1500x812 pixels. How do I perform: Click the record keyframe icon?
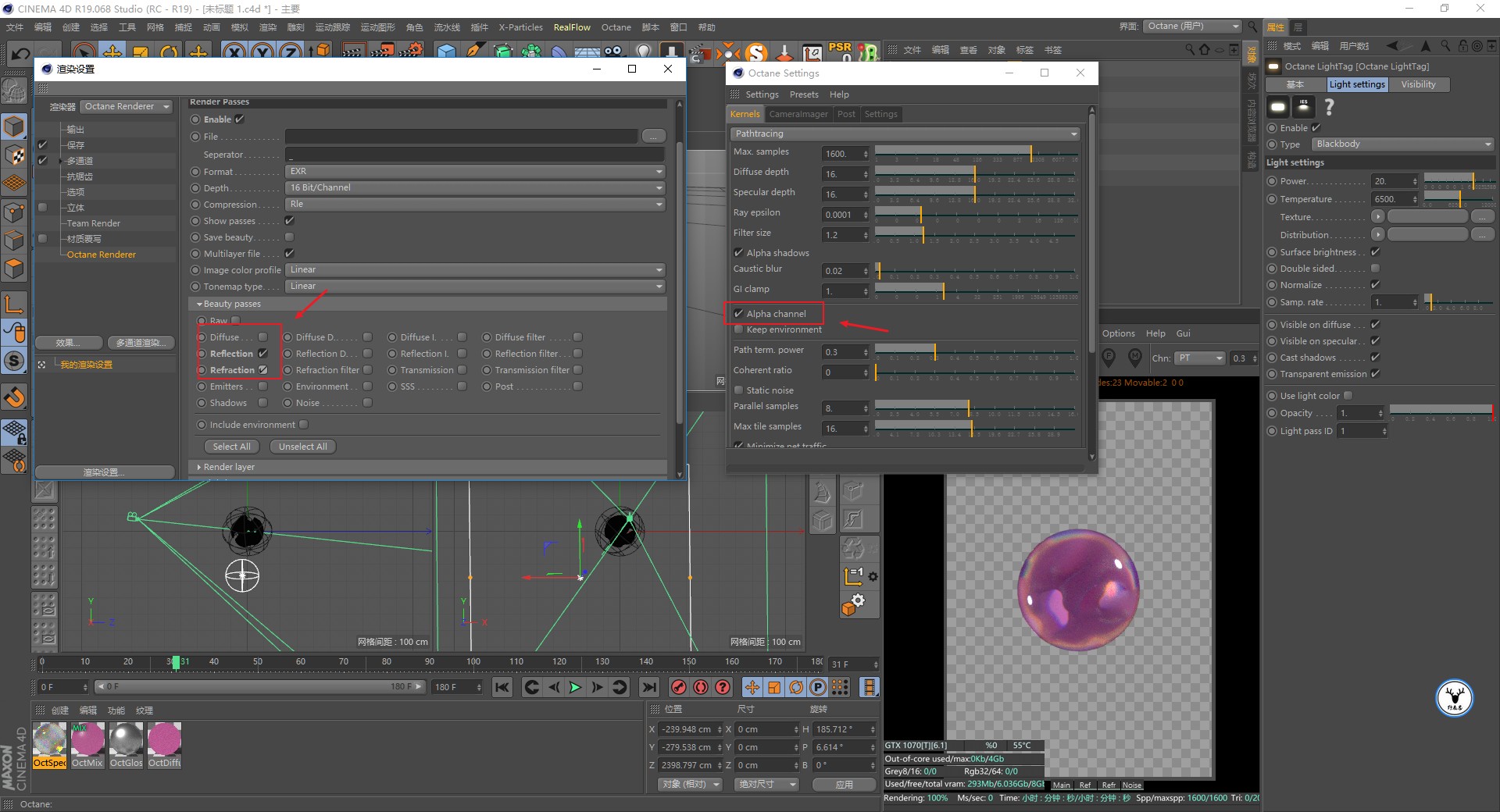pos(679,687)
